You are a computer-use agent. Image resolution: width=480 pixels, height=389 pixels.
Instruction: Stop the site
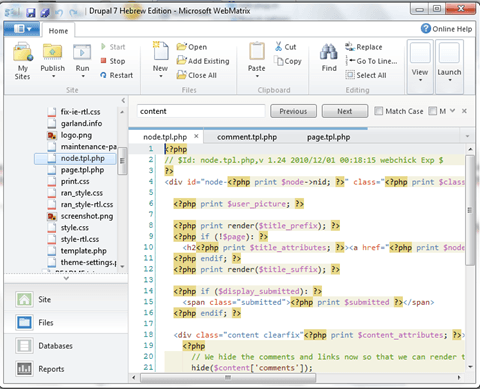pyautogui.click(x=113, y=61)
